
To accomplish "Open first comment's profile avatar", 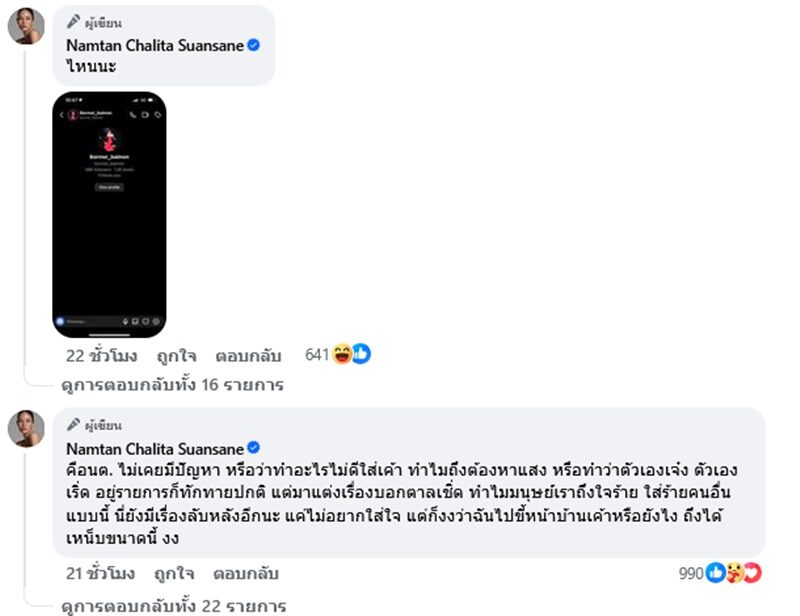I will pos(26,26).
